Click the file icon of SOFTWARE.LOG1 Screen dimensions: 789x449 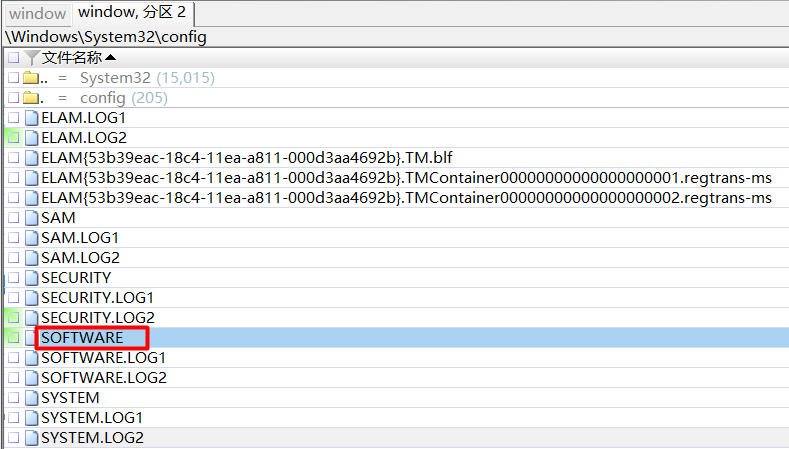[31, 358]
